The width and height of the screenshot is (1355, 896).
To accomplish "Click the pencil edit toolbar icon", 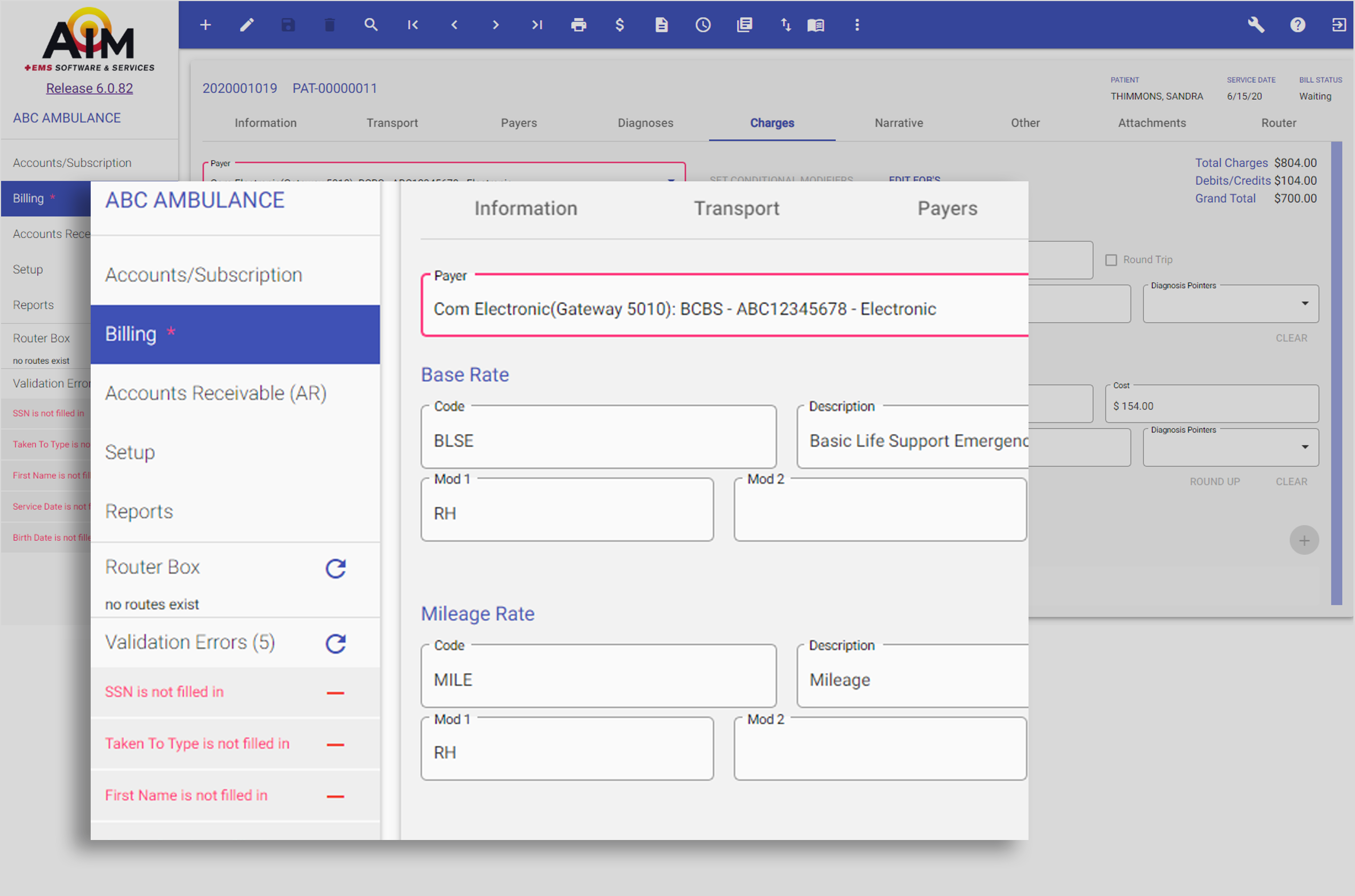I will (246, 25).
